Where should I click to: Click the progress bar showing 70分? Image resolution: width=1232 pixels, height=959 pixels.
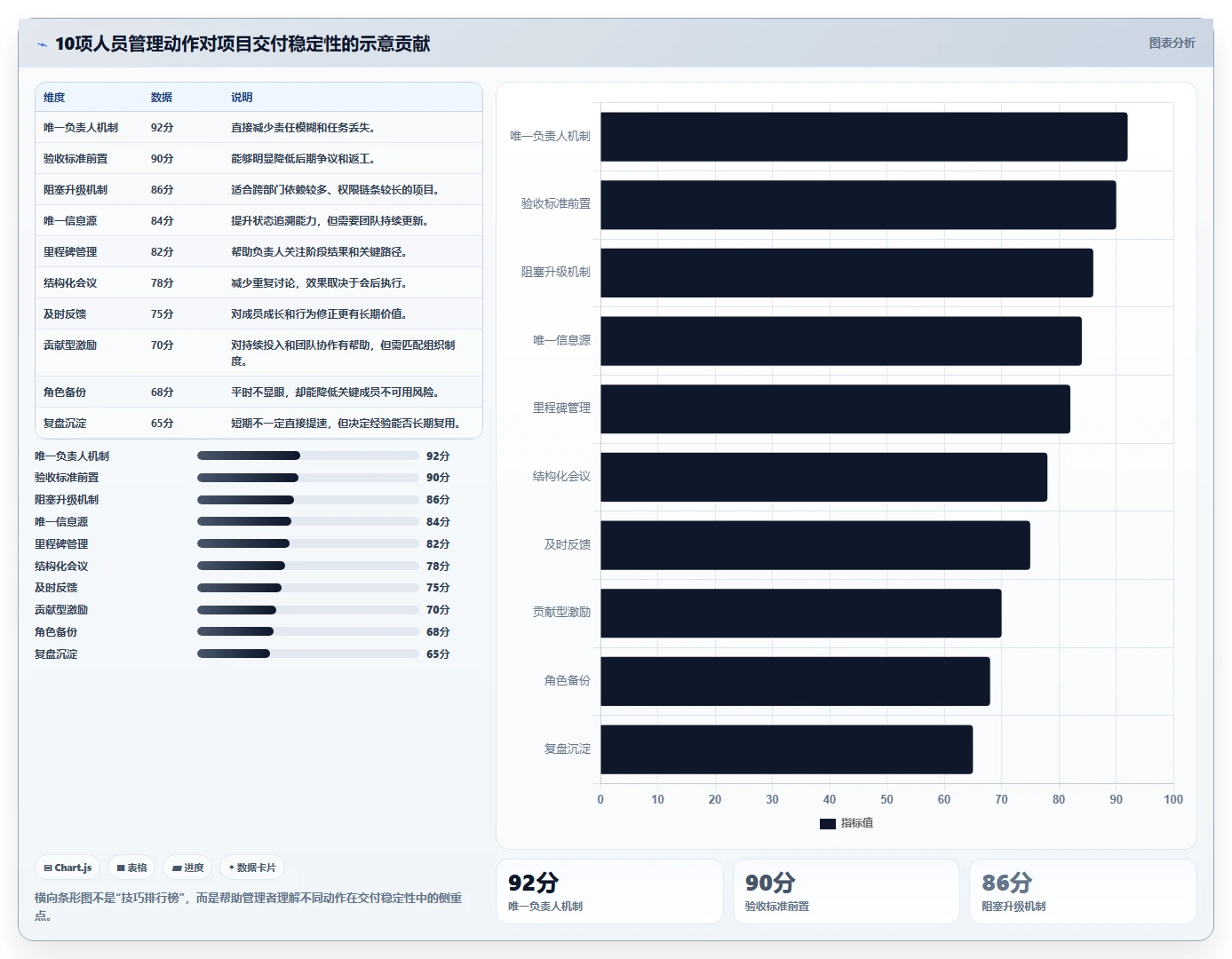(x=308, y=610)
